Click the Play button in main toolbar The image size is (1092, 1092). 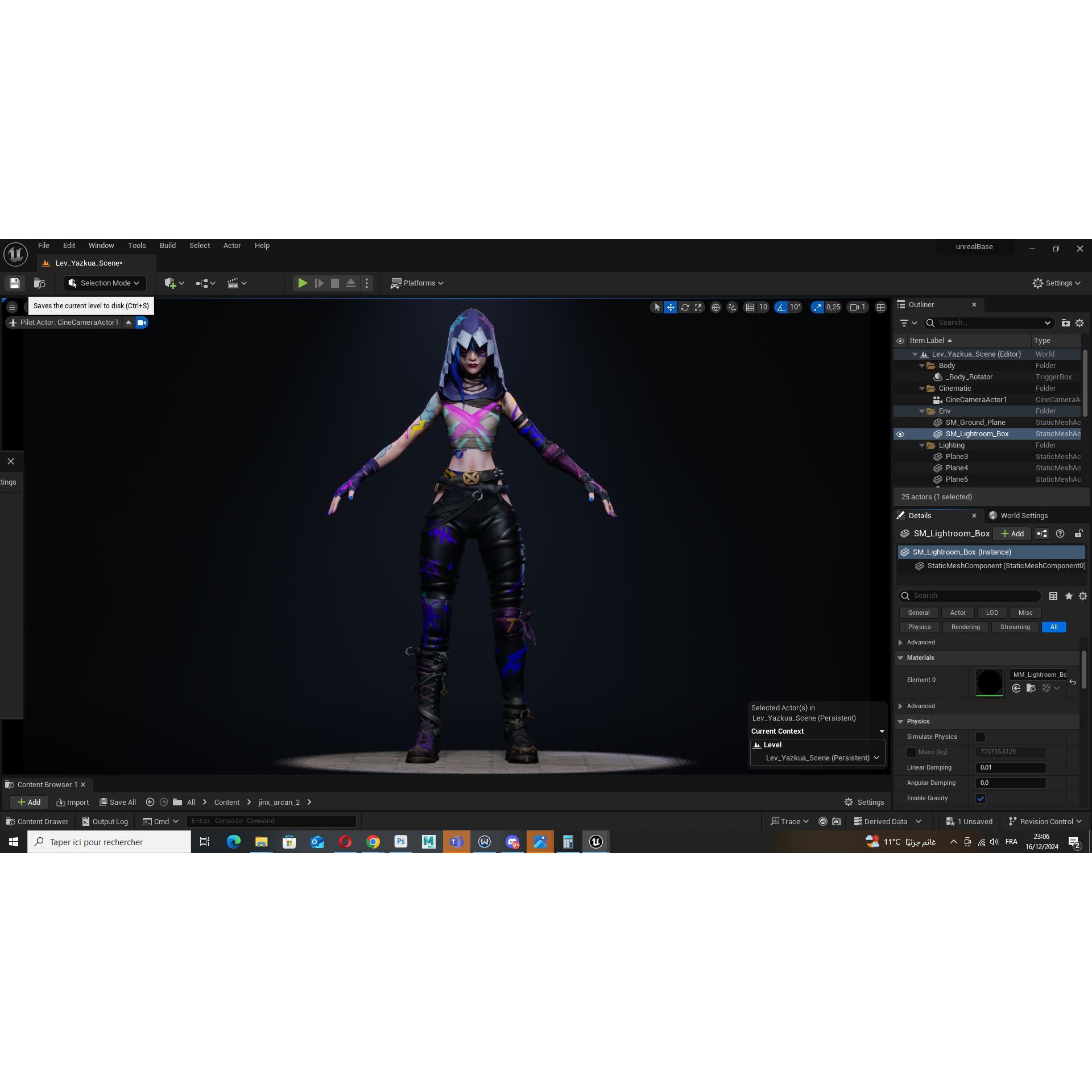coord(303,283)
